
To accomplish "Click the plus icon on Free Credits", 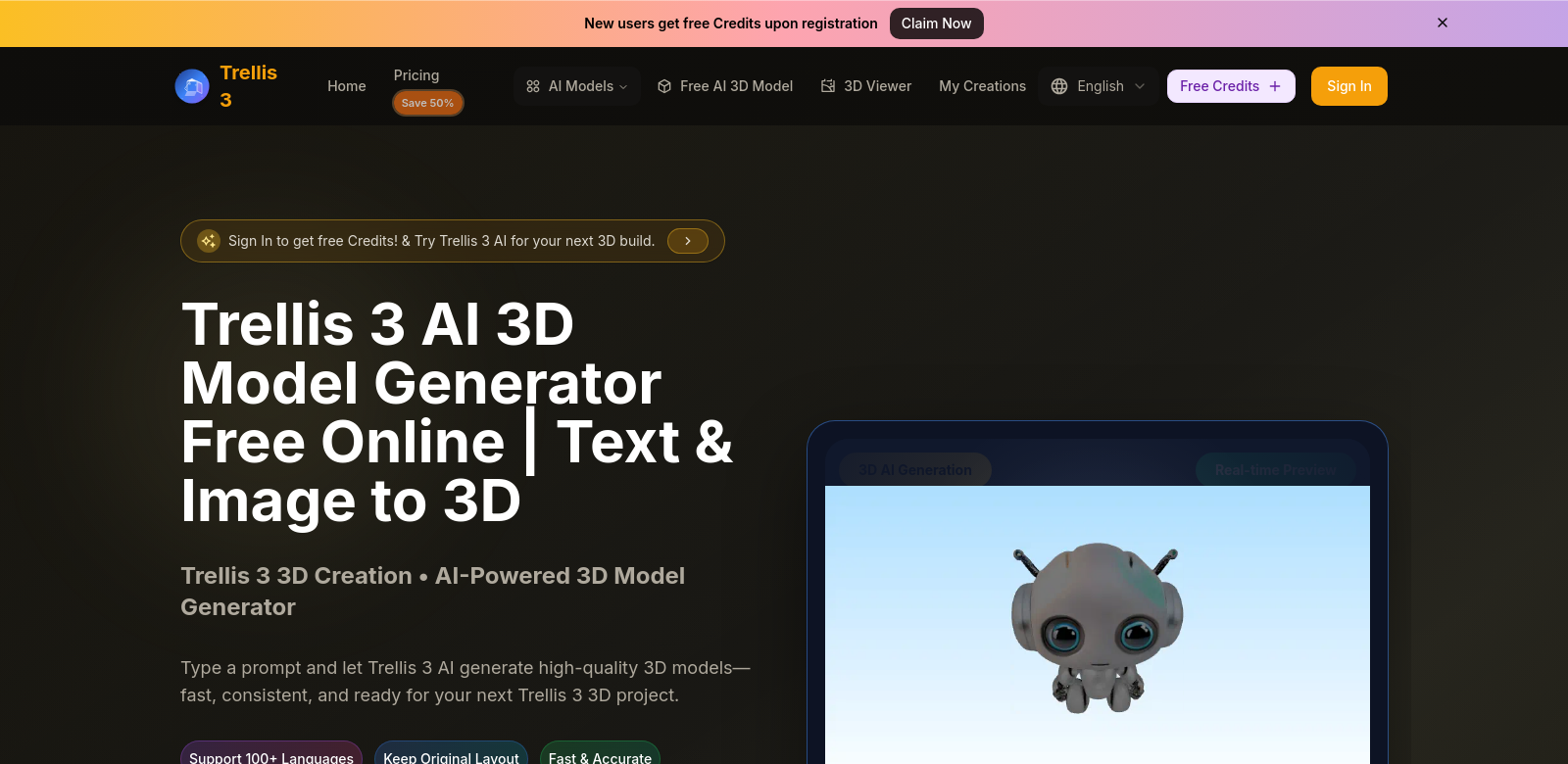I will click(x=1275, y=86).
